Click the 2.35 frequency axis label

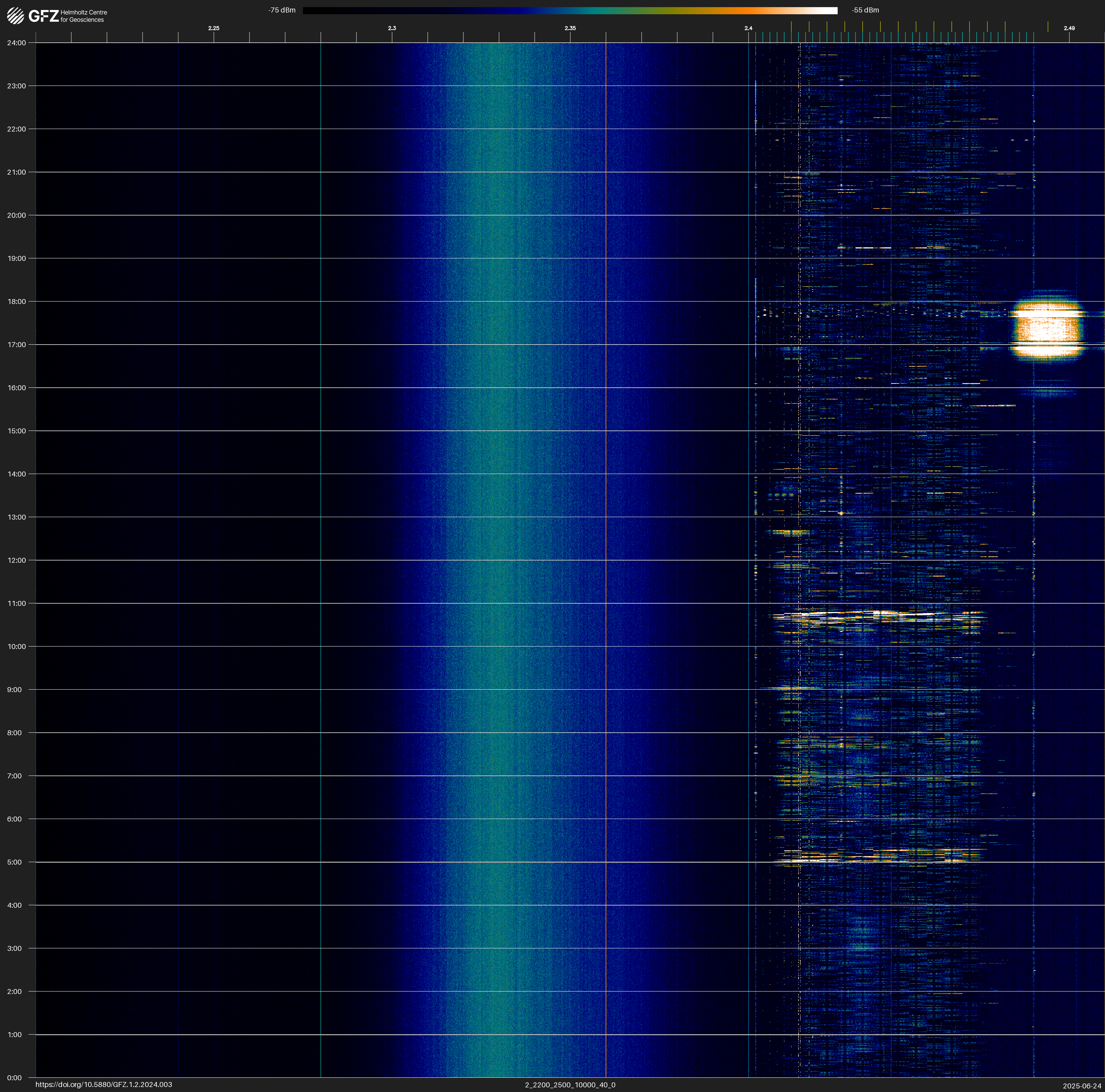[x=570, y=28]
